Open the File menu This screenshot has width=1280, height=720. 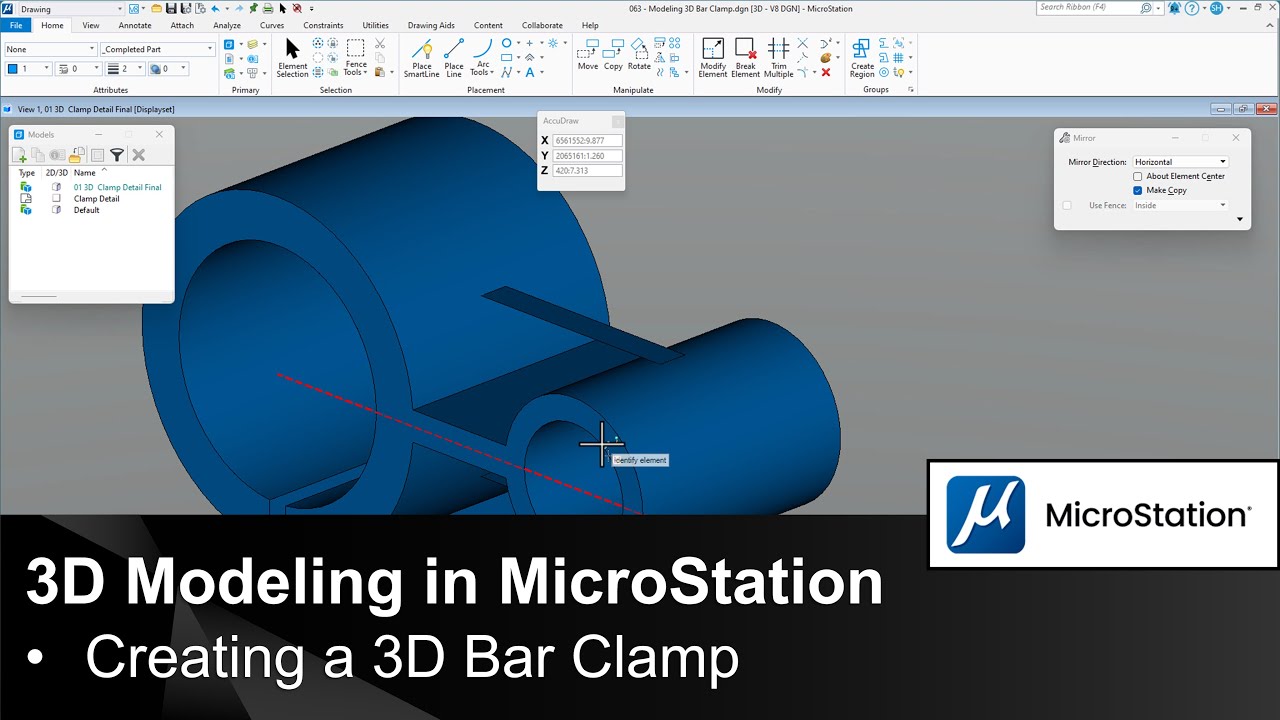[x=16, y=25]
